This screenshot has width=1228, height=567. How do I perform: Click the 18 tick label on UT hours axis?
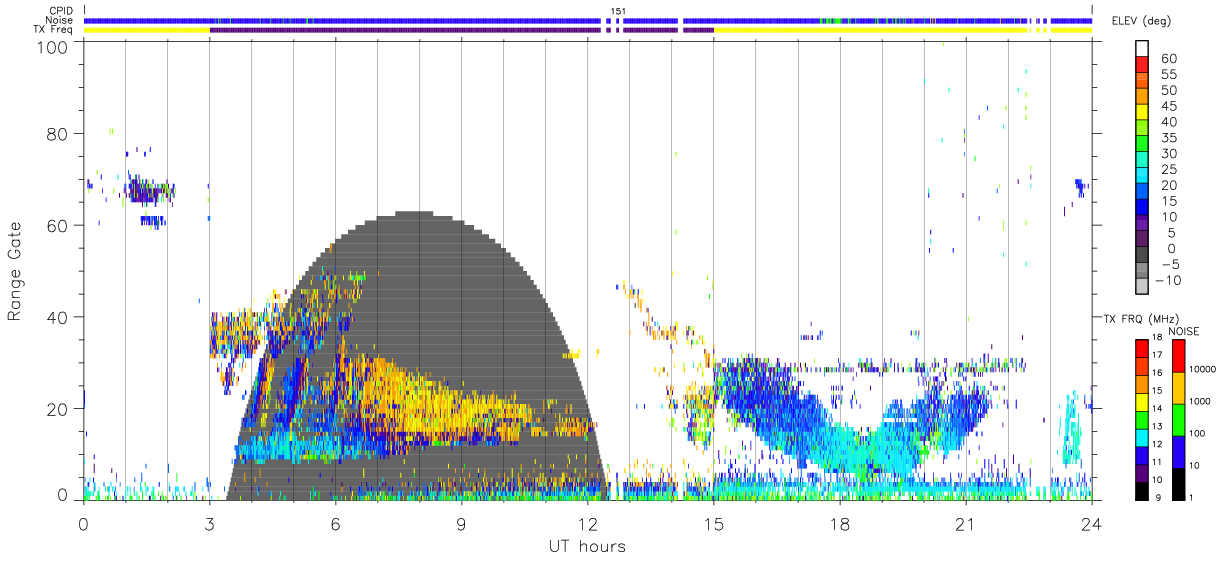click(839, 523)
